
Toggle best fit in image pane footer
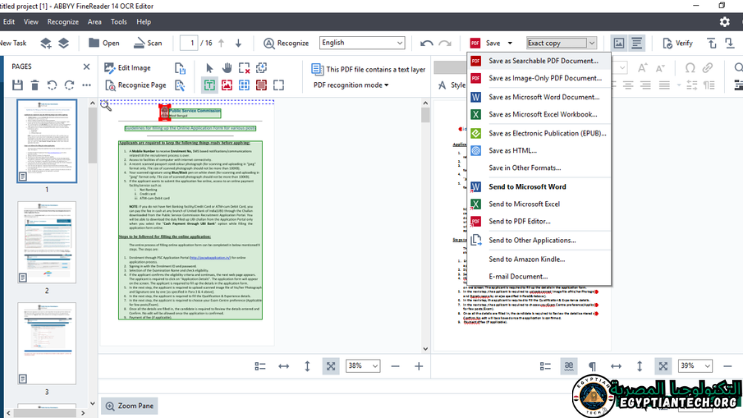click(x=331, y=366)
